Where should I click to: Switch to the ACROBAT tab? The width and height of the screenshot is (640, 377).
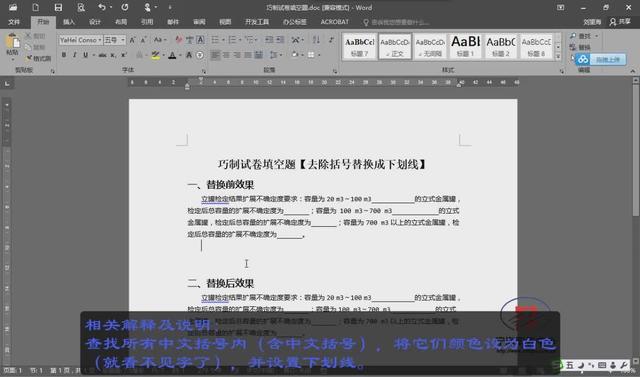(335, 22)
